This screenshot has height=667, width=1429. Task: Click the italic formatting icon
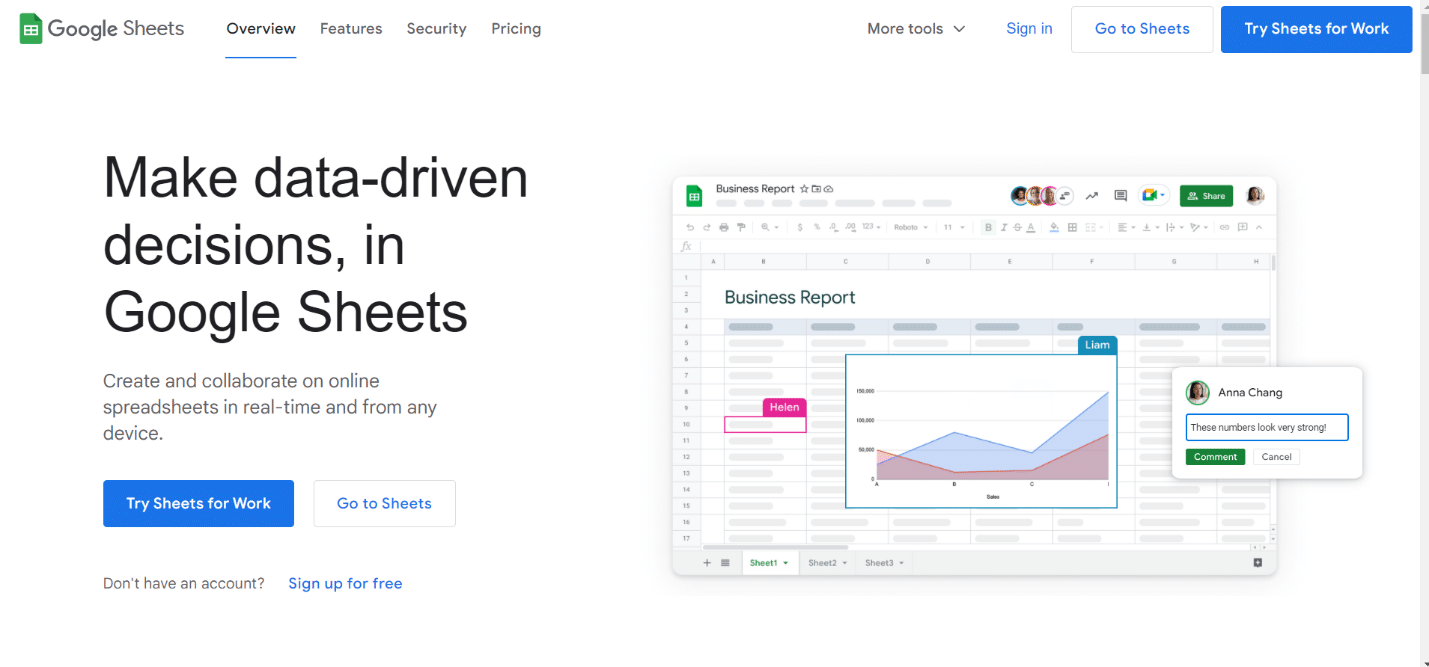(1004, 227)
